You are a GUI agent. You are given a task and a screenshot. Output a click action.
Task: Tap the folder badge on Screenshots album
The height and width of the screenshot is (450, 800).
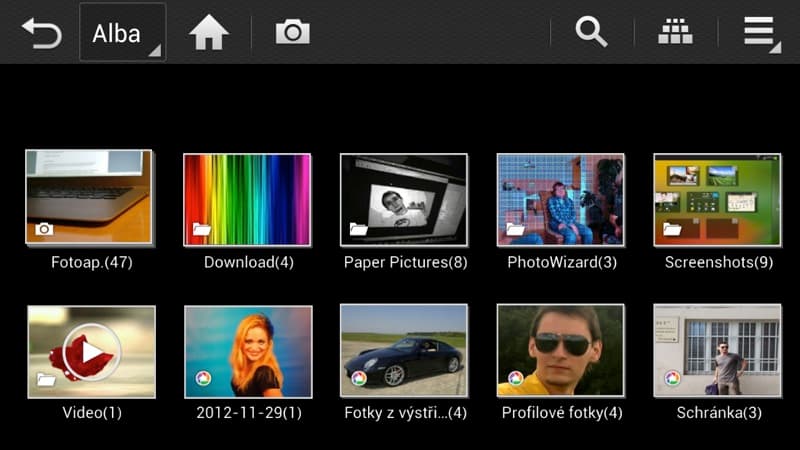click(x=672, y=229)
